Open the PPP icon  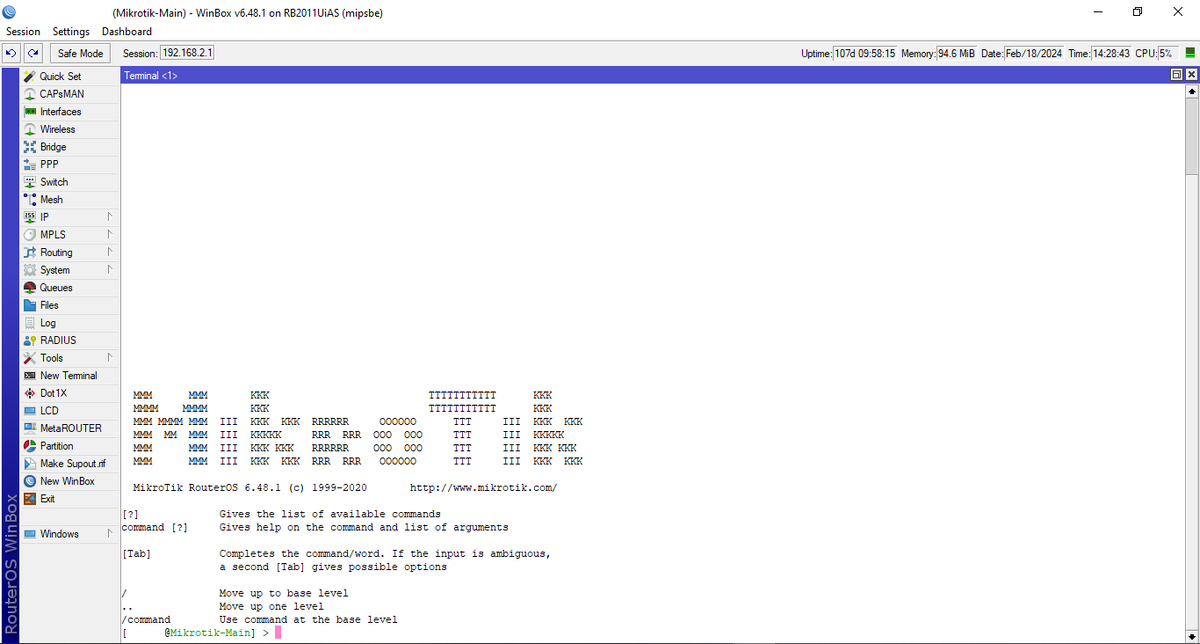30,164
